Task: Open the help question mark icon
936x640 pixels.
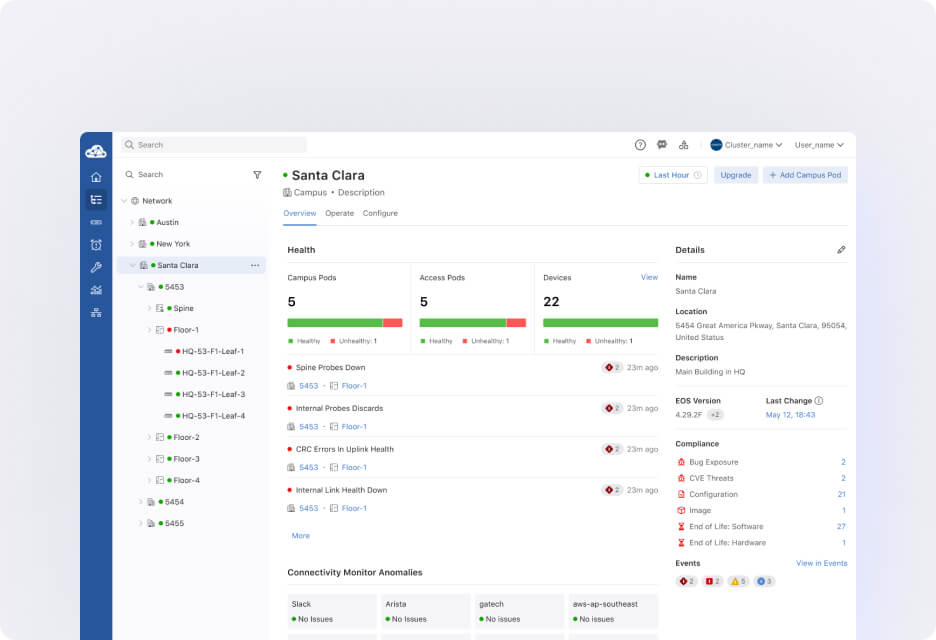Action: tap(640, 145)
